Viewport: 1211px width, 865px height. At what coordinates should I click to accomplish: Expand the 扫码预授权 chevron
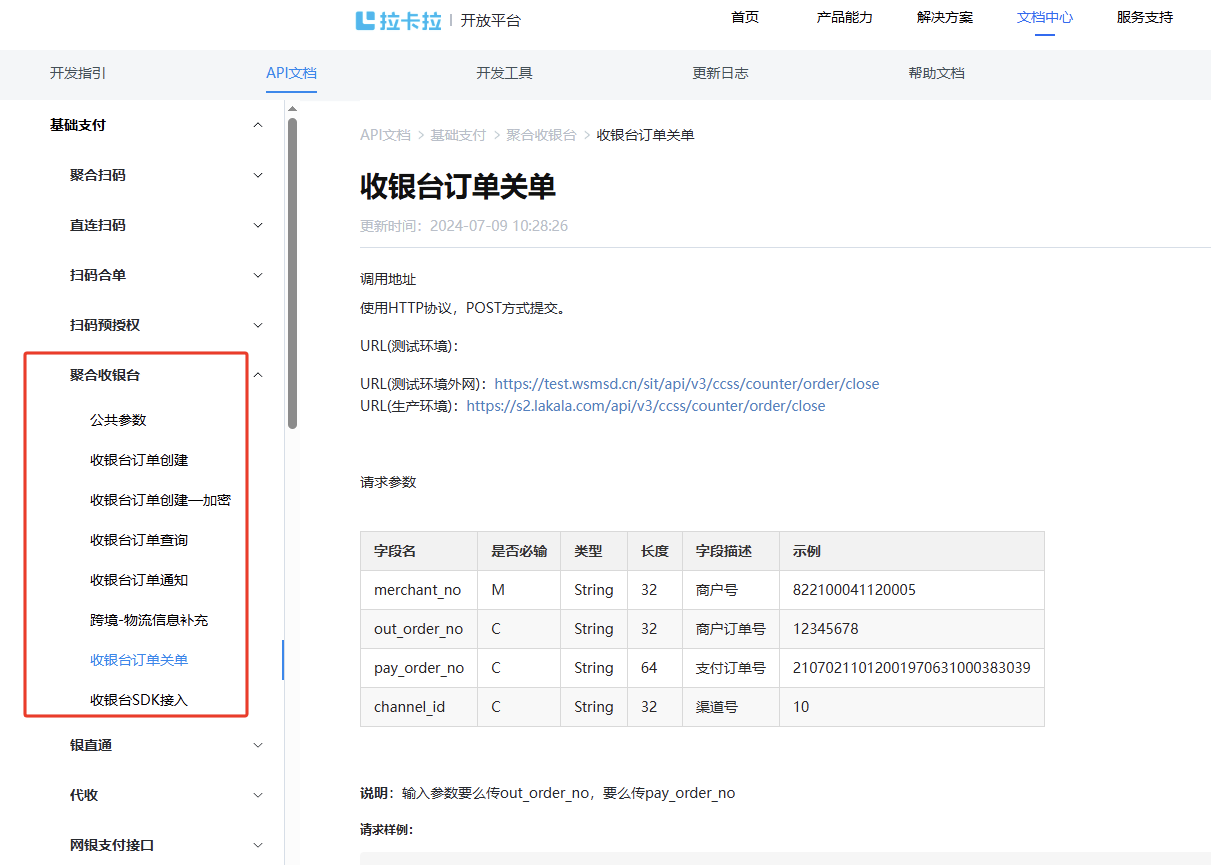point(258,325)
